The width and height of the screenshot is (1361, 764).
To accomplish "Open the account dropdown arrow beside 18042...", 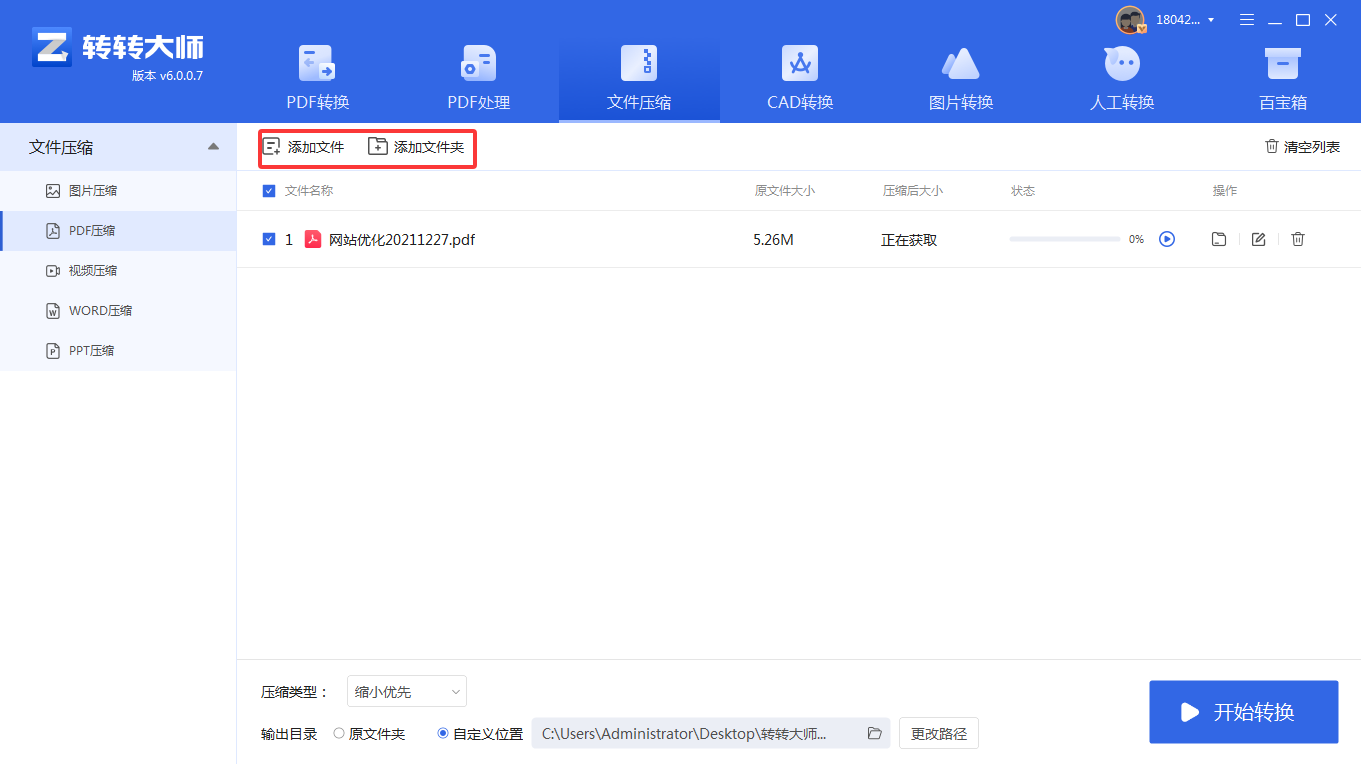I will (1211, 20).
